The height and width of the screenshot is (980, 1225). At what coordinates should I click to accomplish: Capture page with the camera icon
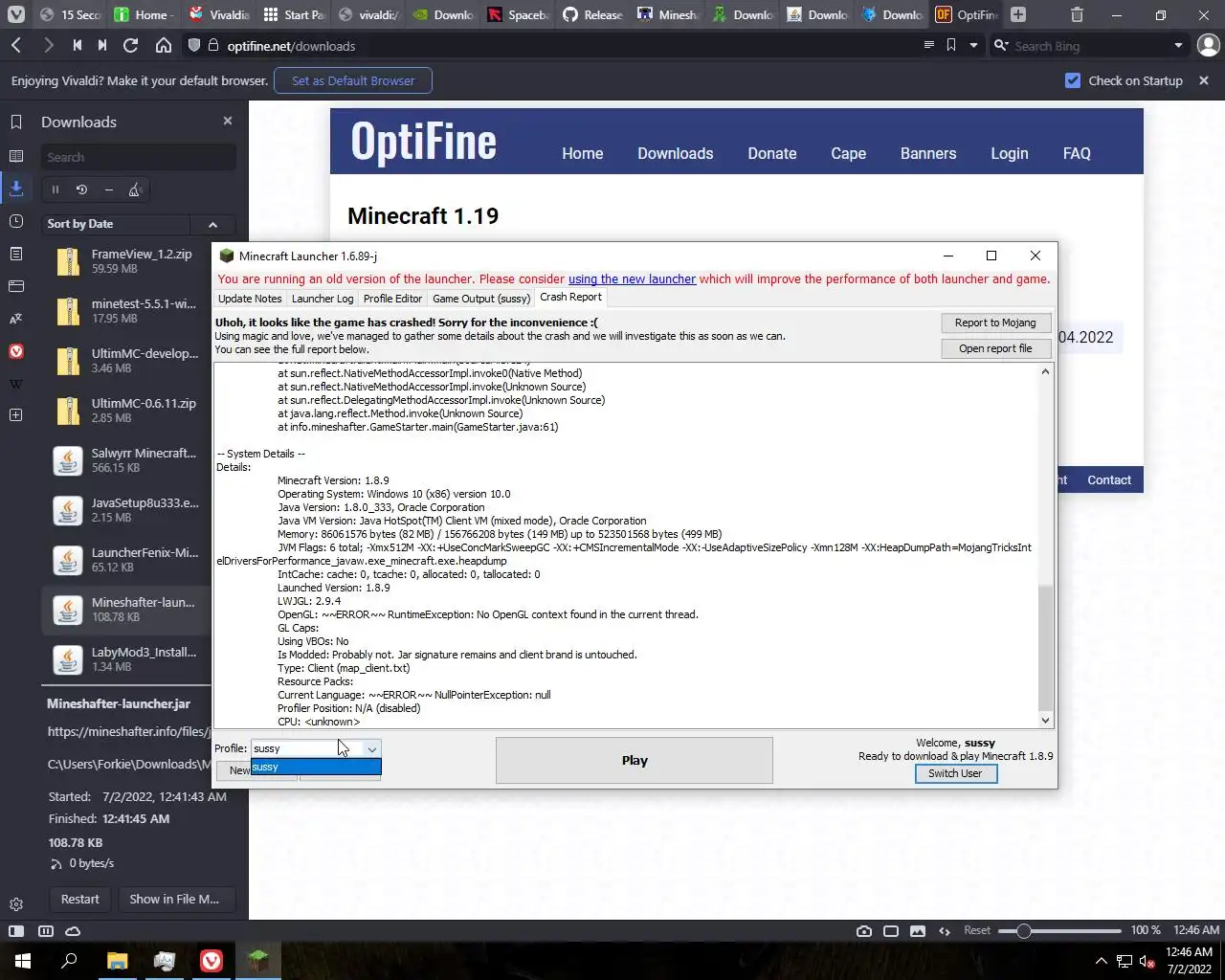pyautogui.click(x=864, y=930)
